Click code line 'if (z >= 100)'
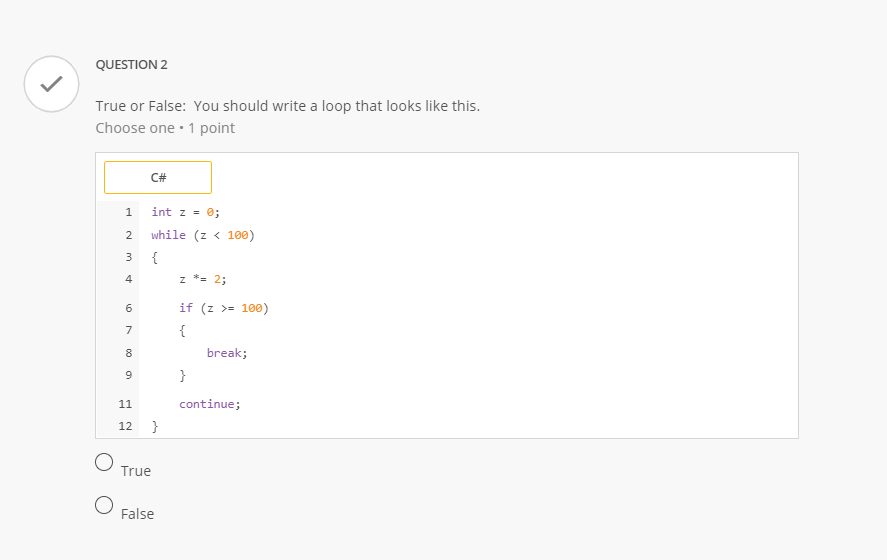Image resolution: width=887 pixels, height=560 pixels. coord(224,308)
